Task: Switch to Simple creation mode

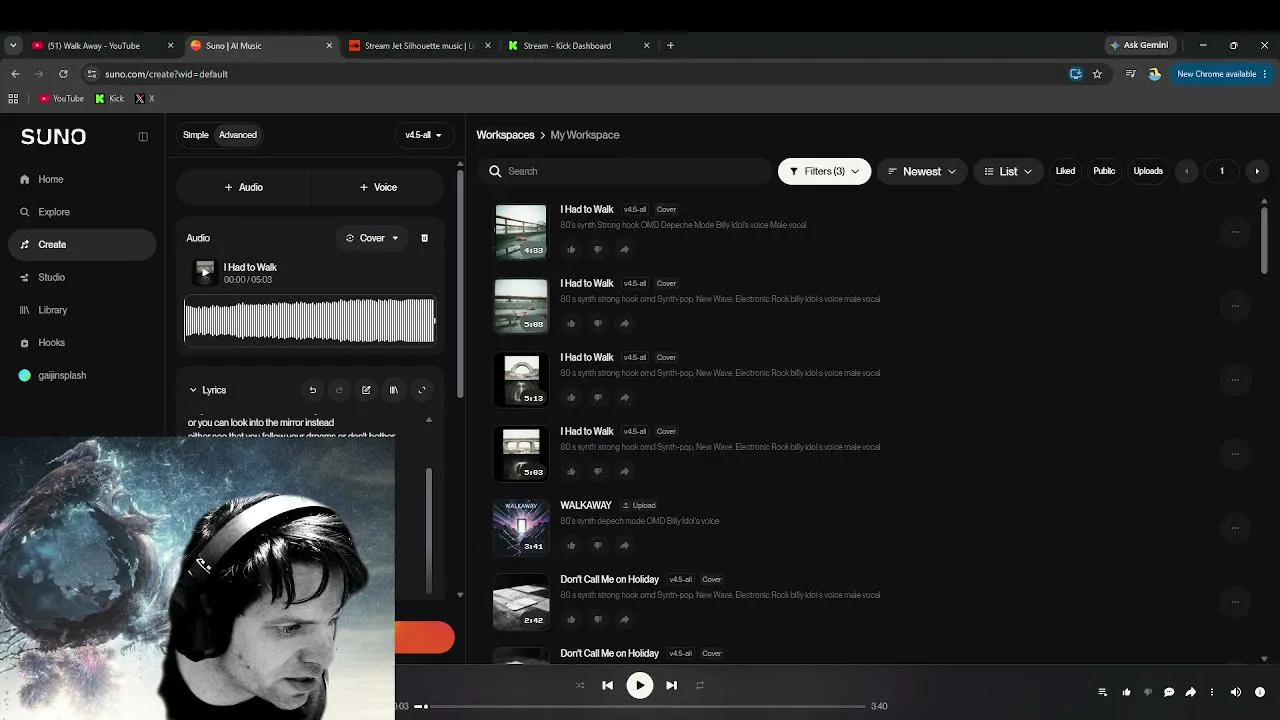Action: point(196,135)
